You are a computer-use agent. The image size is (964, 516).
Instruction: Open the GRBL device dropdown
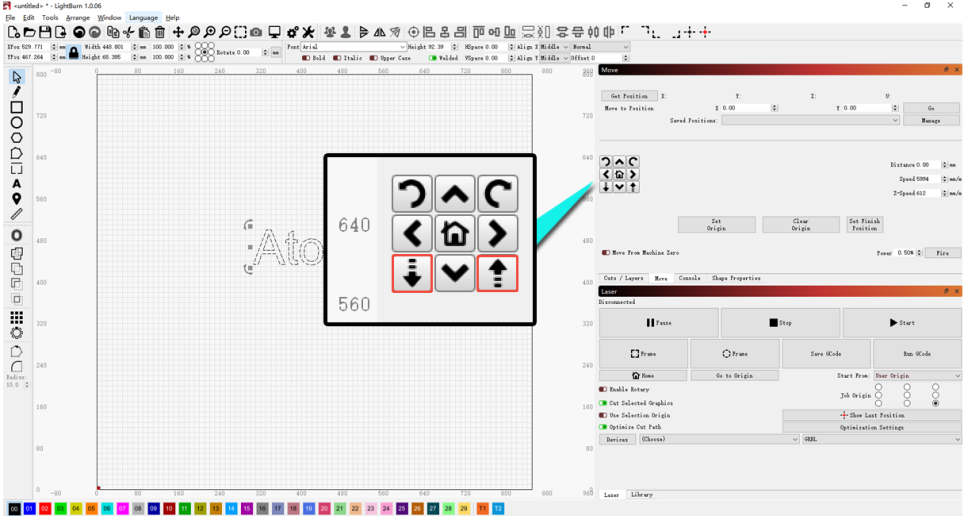coord(882,439)
